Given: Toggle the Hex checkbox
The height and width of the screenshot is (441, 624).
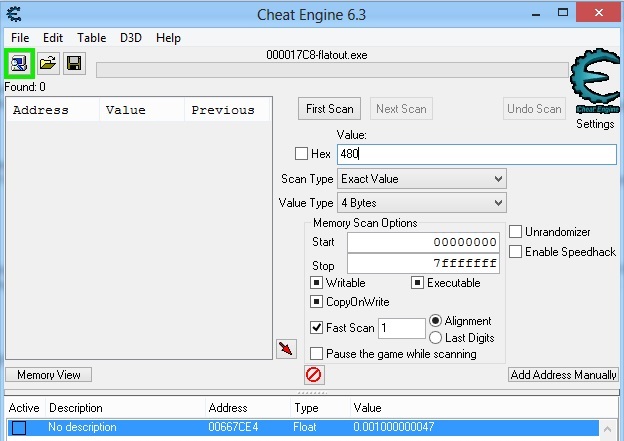Looking at the screenshot, I should (x=301, y=154).
